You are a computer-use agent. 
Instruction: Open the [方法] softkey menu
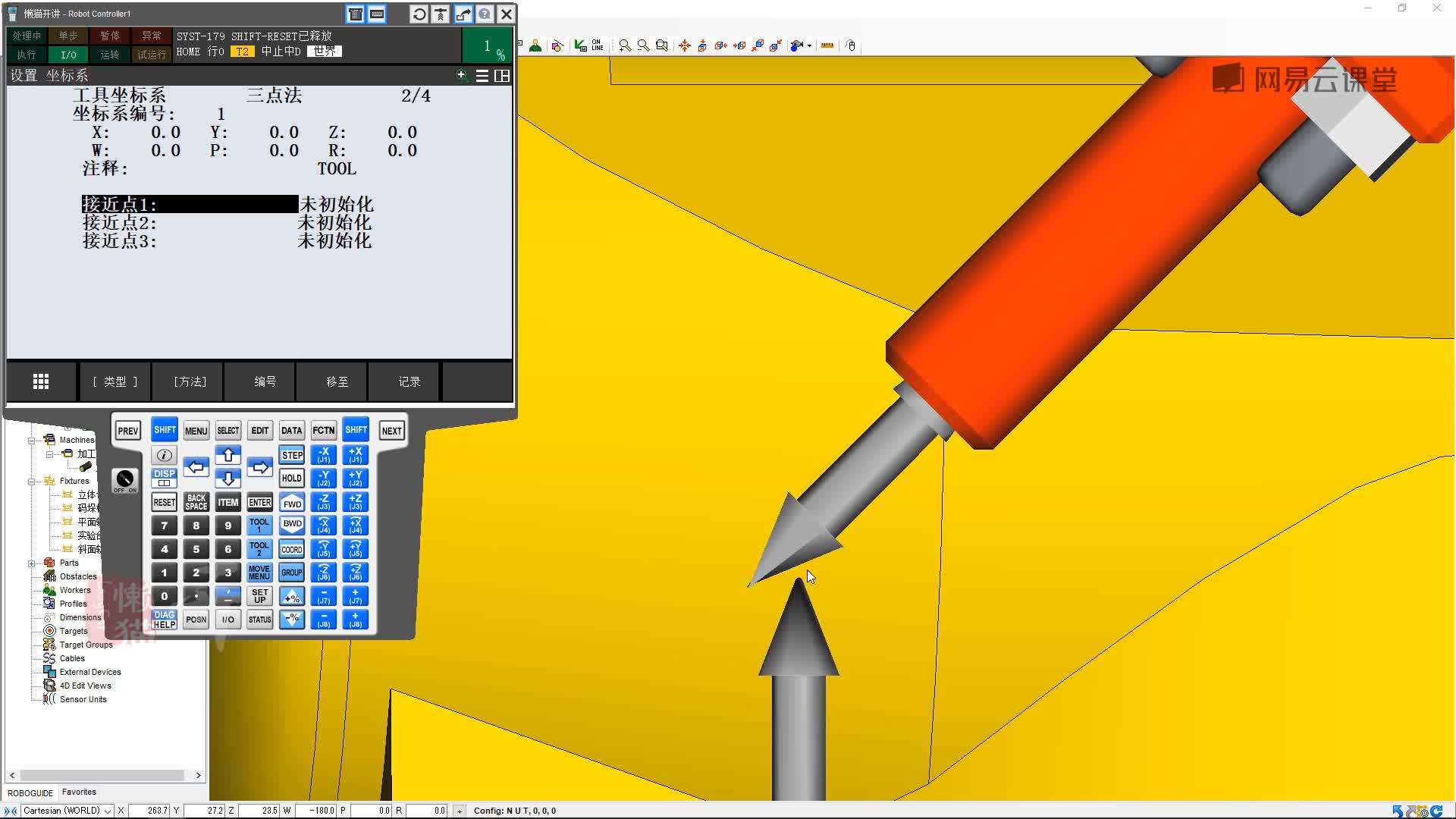190,381
